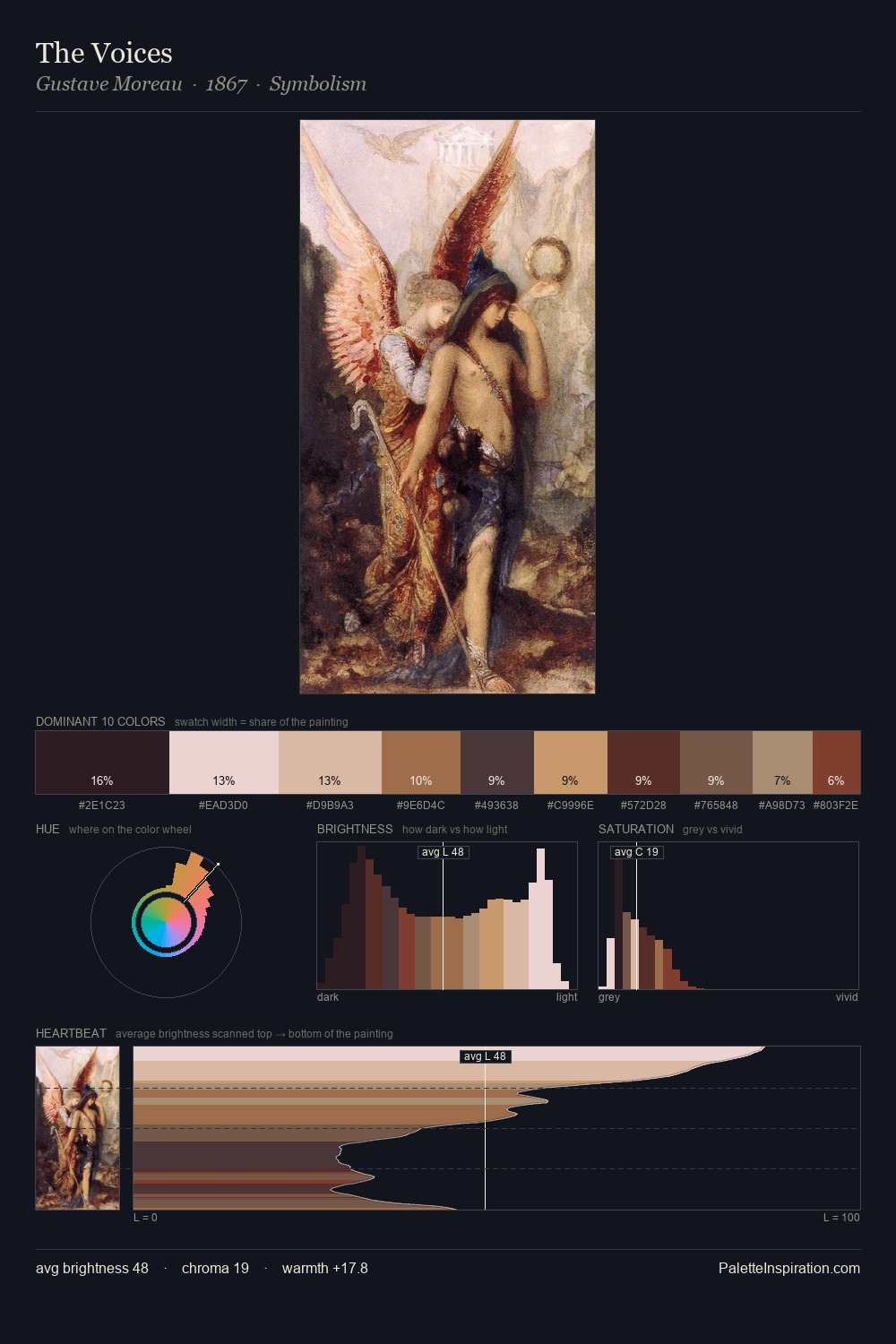Click the avg C 19 label in Saturation chart
The image size is (896, 1344).
tap(636, 852)
